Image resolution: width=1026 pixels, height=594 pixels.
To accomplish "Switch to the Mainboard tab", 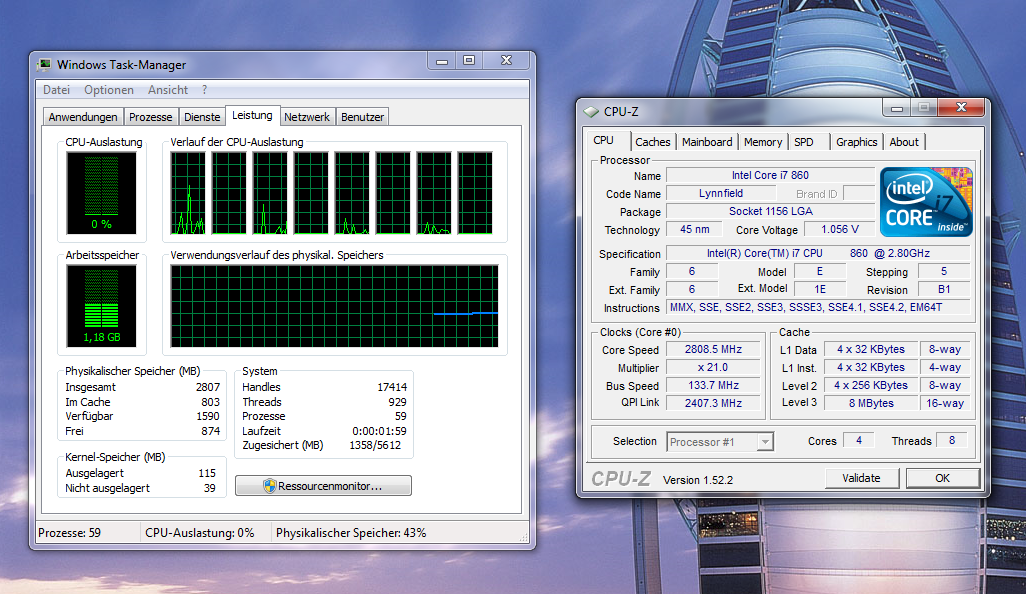I will point(707,142).
